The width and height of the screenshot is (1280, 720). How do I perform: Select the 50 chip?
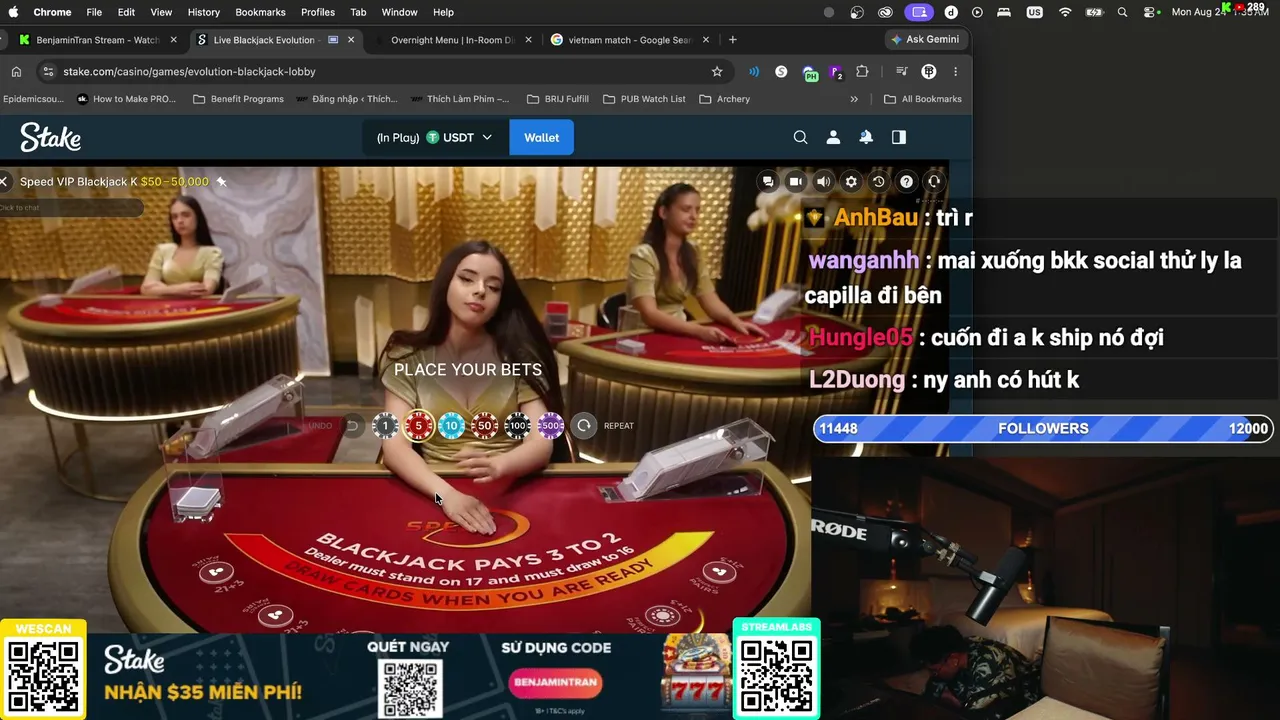point(485,426)
